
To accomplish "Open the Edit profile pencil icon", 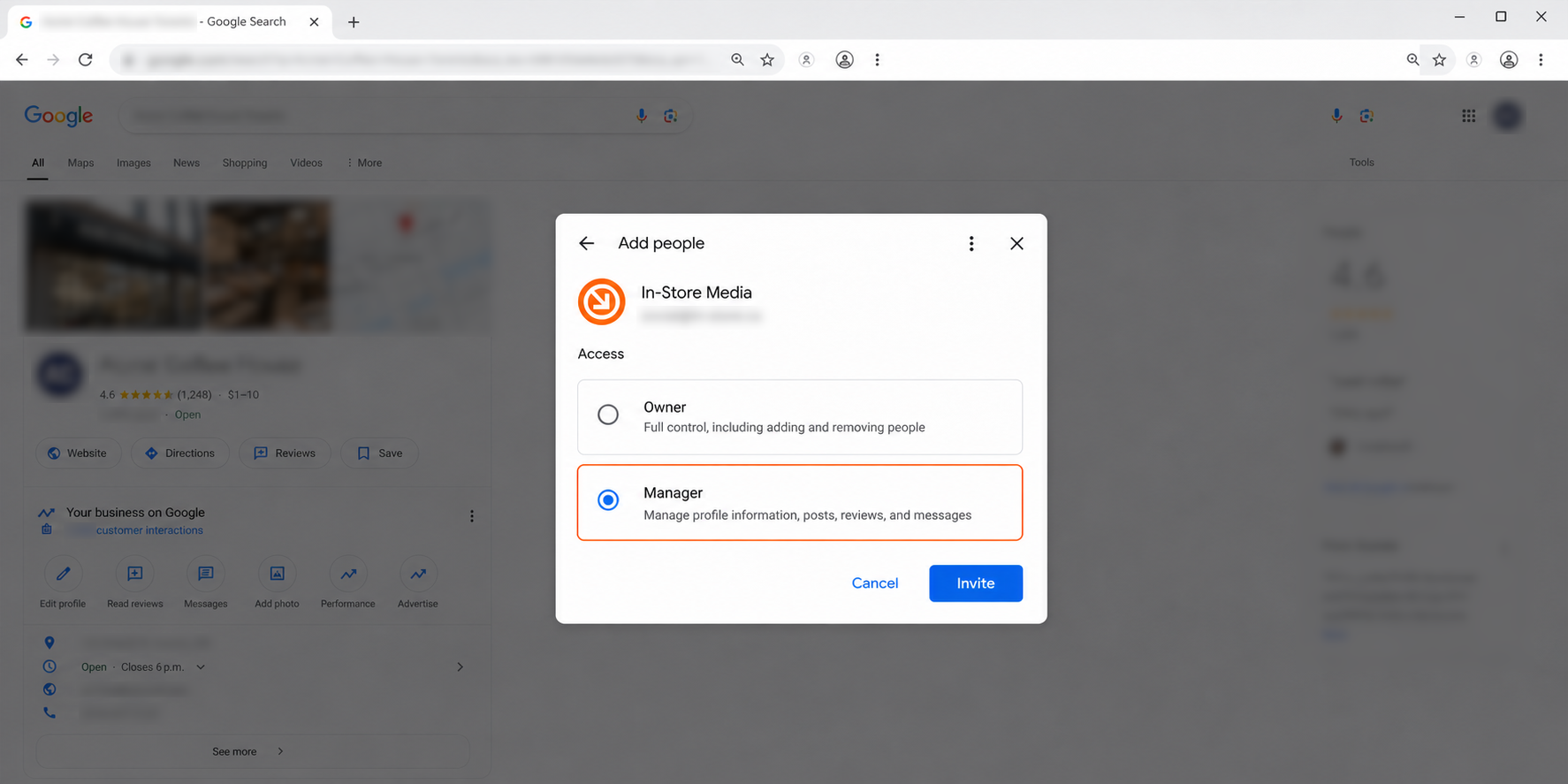I will coord(63,574).
